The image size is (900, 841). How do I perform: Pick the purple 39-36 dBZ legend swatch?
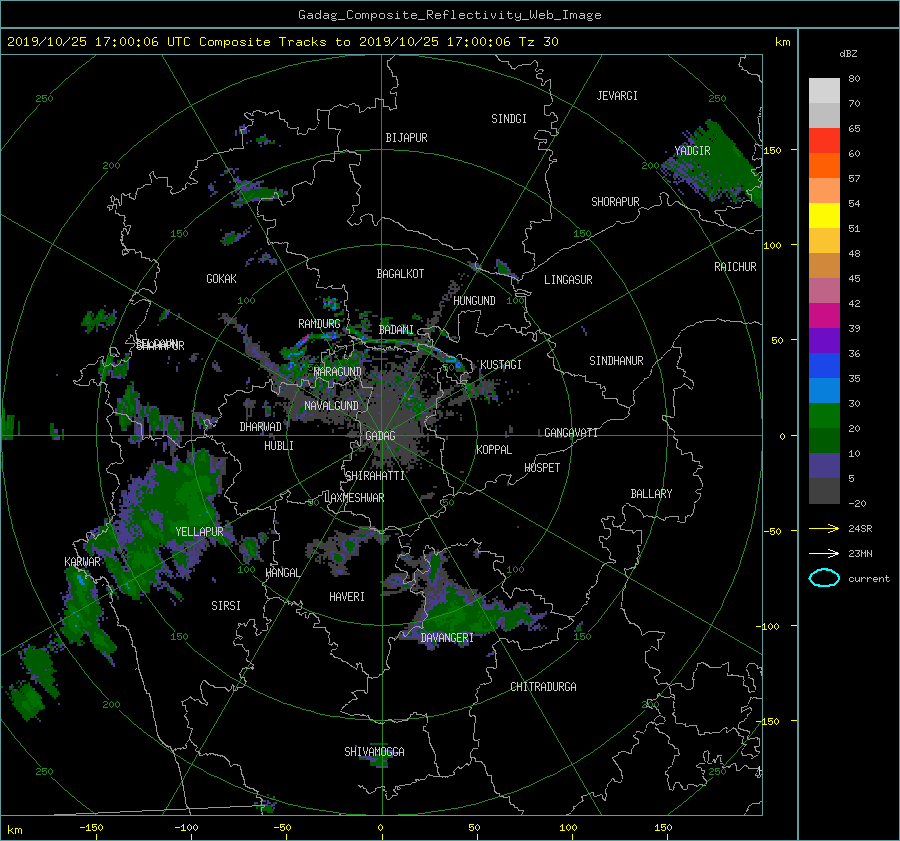(824, 340)
